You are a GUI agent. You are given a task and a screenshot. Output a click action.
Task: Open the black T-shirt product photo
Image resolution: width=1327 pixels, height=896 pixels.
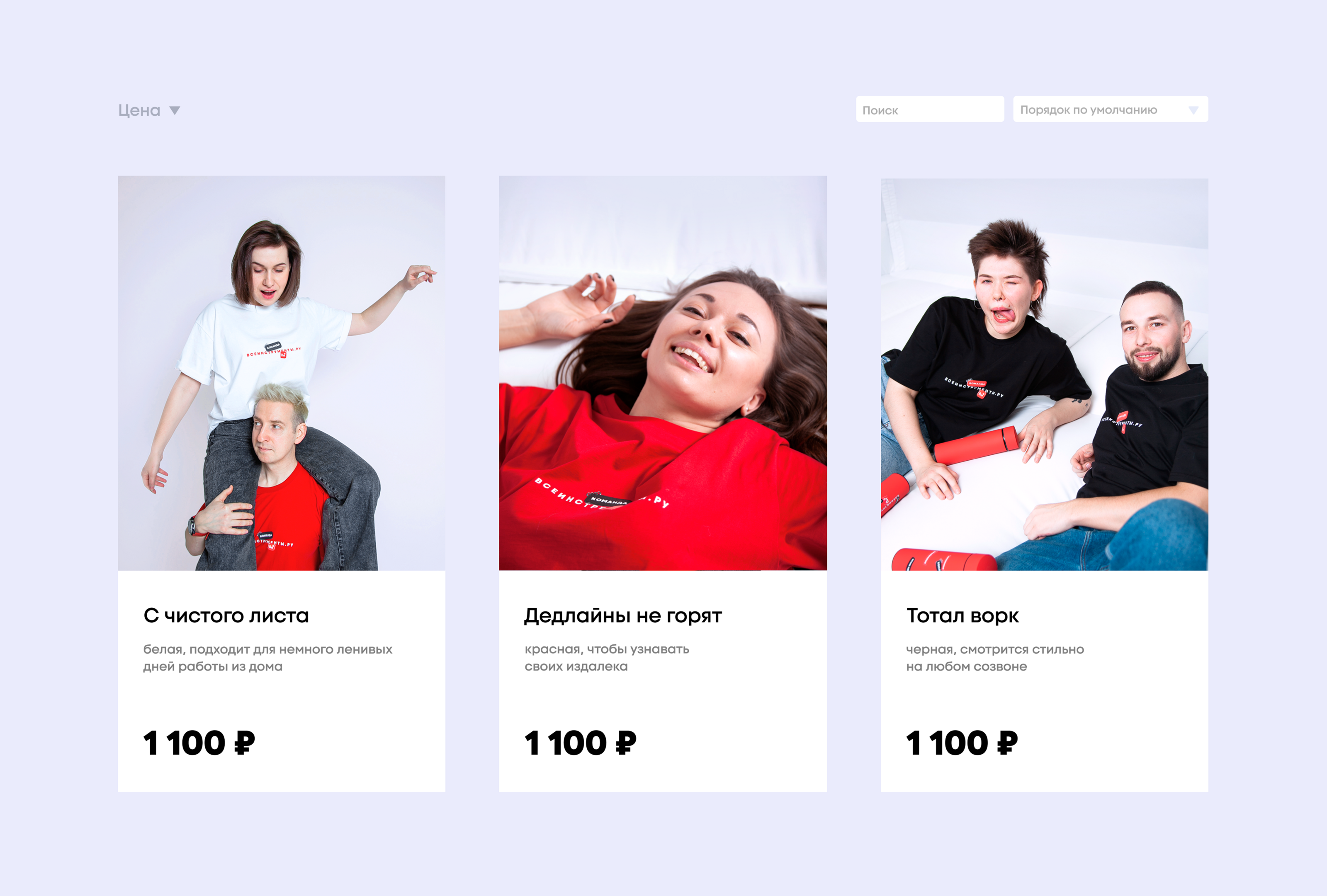[x=1044, y=374]
